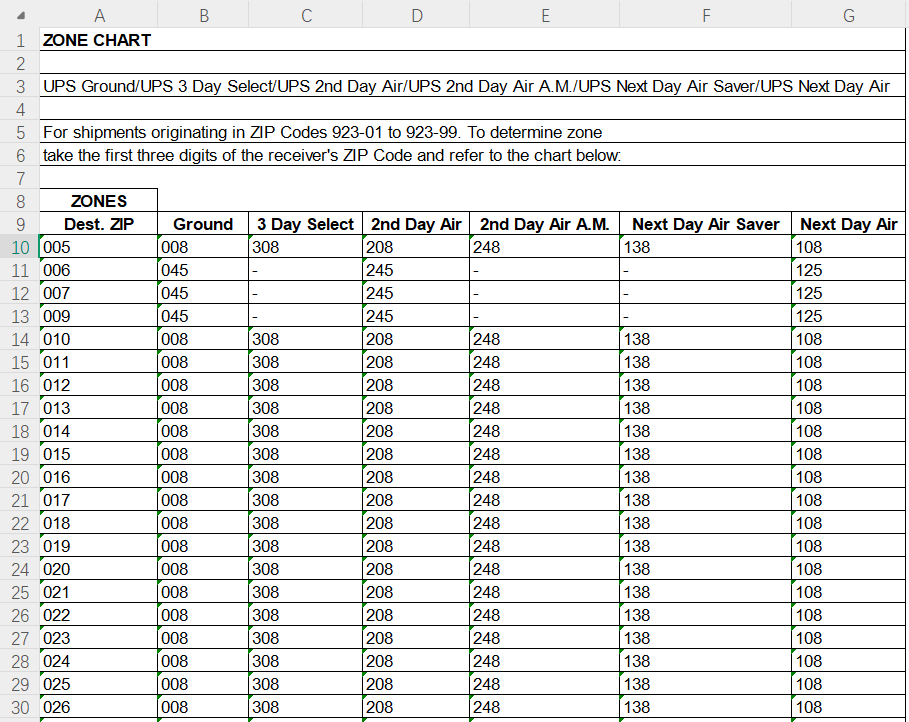Select the 2nd Day Air A.M. heading cell
Image resolution: width=909 pixels, height=722 pixels.
coord(544,224)
